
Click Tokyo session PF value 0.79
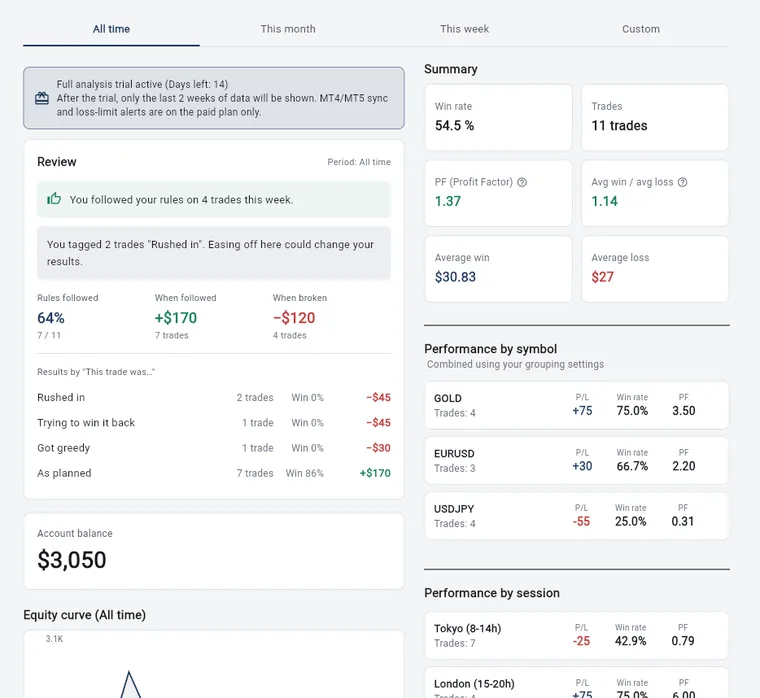682,641
